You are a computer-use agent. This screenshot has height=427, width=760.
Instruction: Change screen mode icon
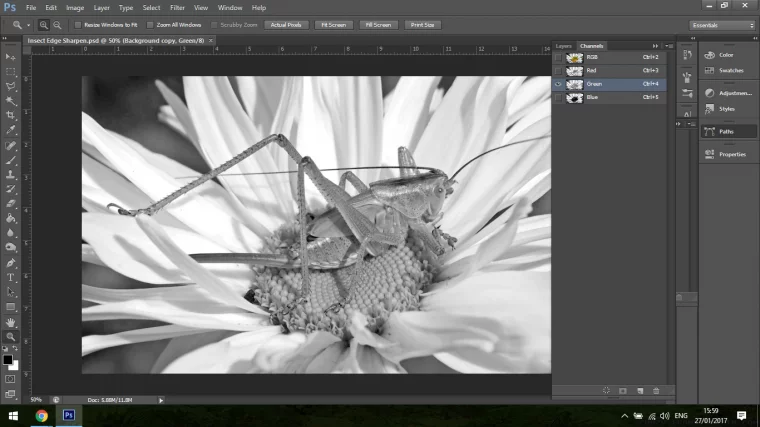10,394
